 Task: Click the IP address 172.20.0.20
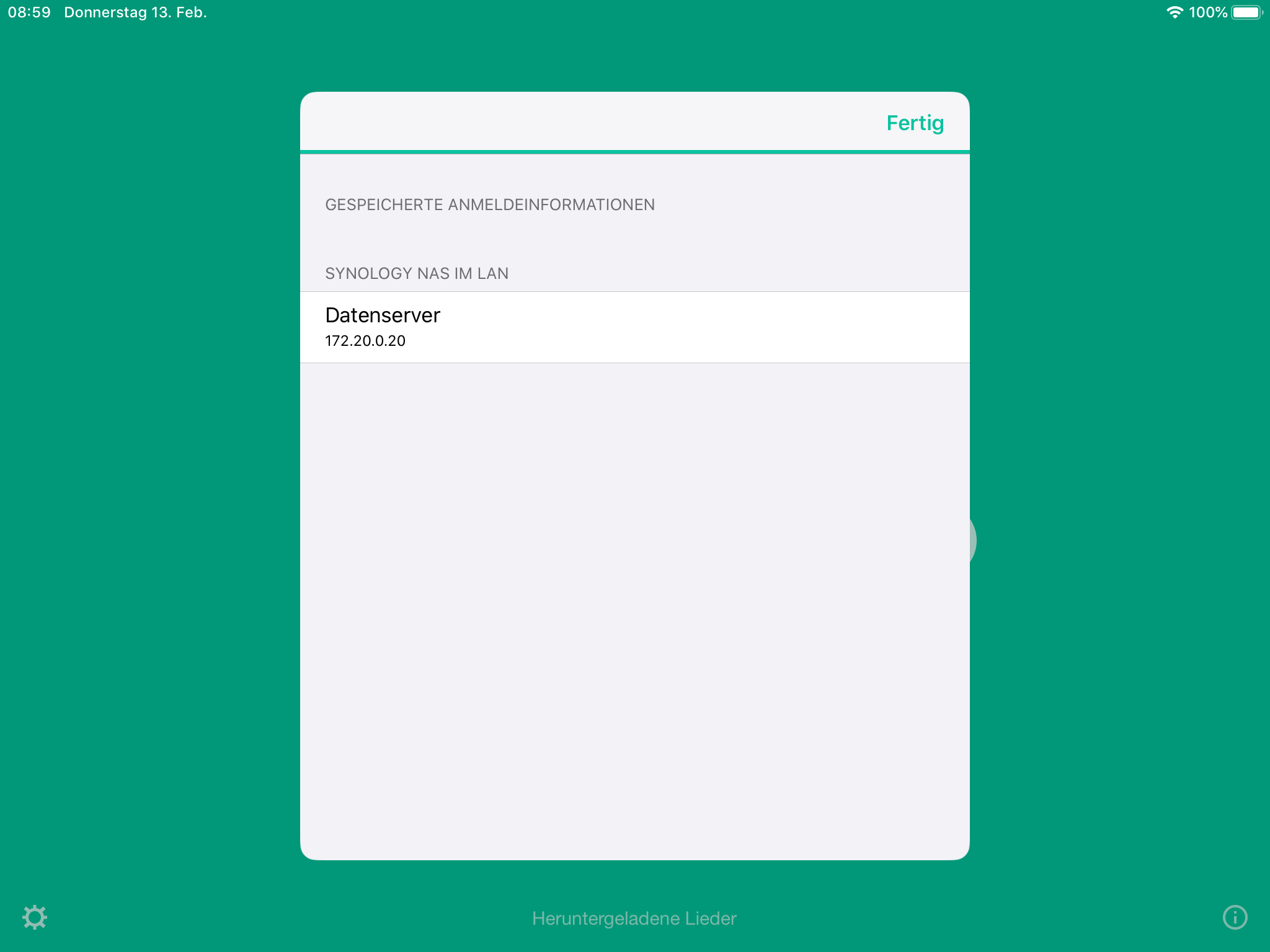365,341
